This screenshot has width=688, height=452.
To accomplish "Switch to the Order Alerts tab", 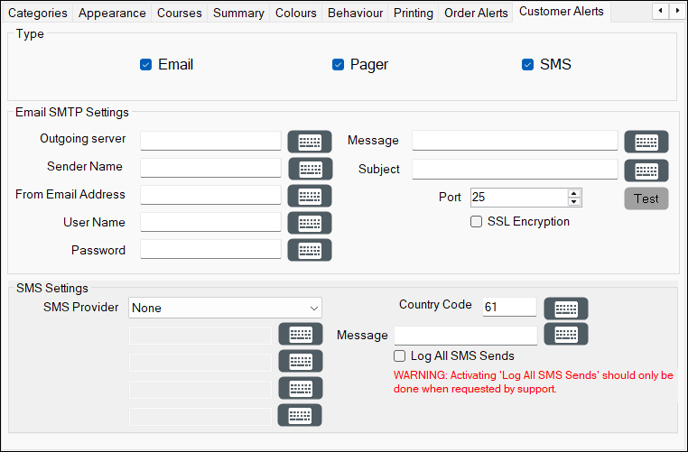I will [x=476, y=13].
